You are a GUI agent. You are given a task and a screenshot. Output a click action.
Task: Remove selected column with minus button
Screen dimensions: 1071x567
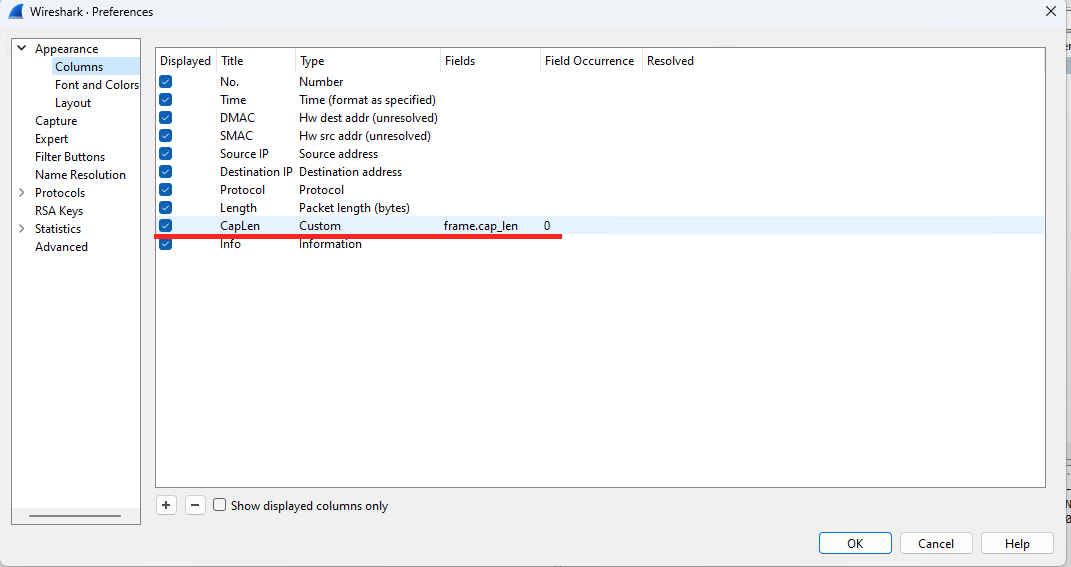(x=195, y=505)
